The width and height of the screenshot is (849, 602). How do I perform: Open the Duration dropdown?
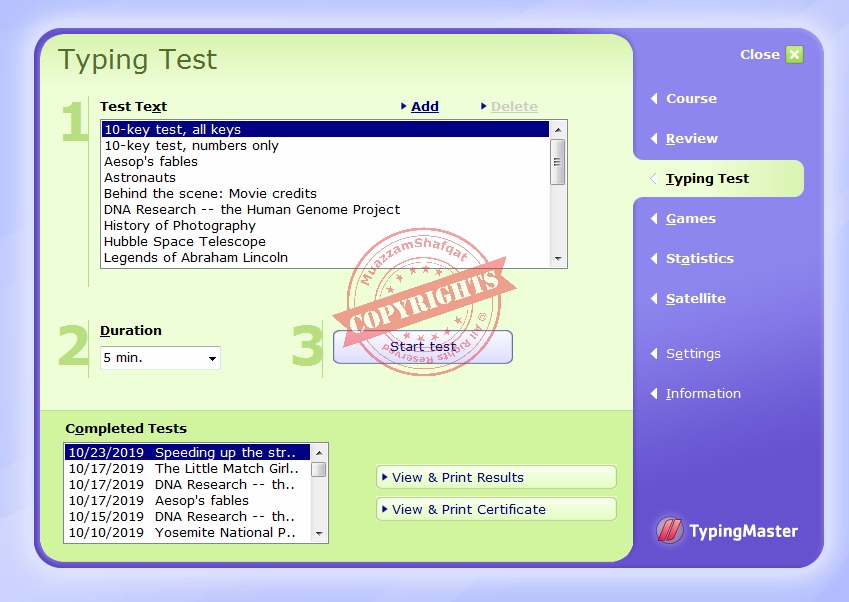coord(213,357)
